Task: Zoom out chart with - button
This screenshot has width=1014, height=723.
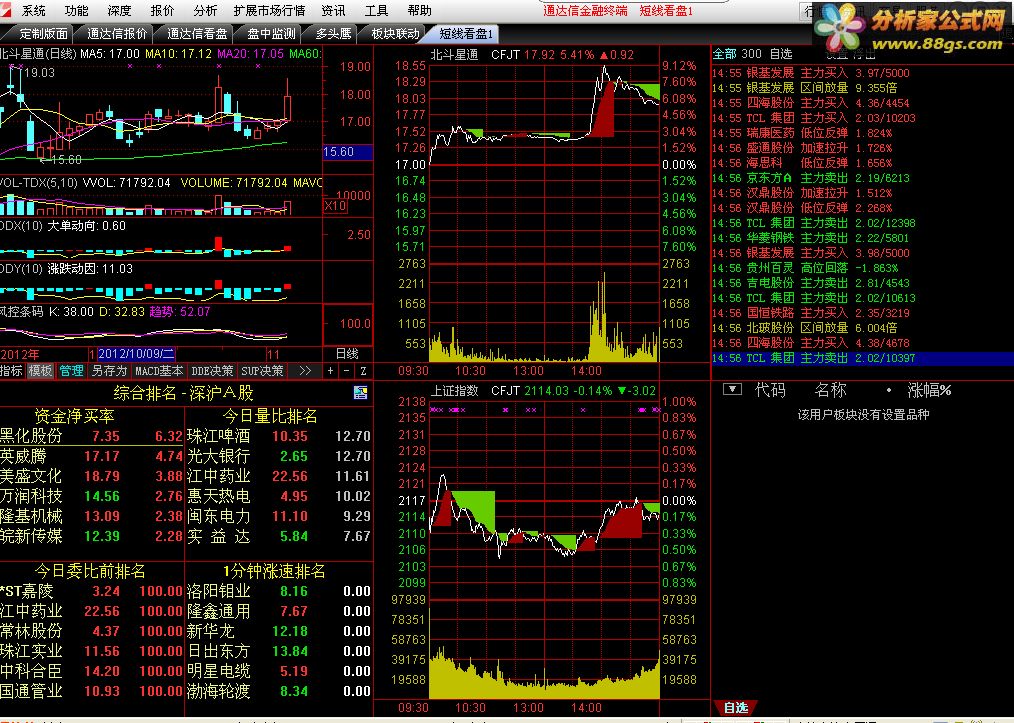Action: [347, 371]
